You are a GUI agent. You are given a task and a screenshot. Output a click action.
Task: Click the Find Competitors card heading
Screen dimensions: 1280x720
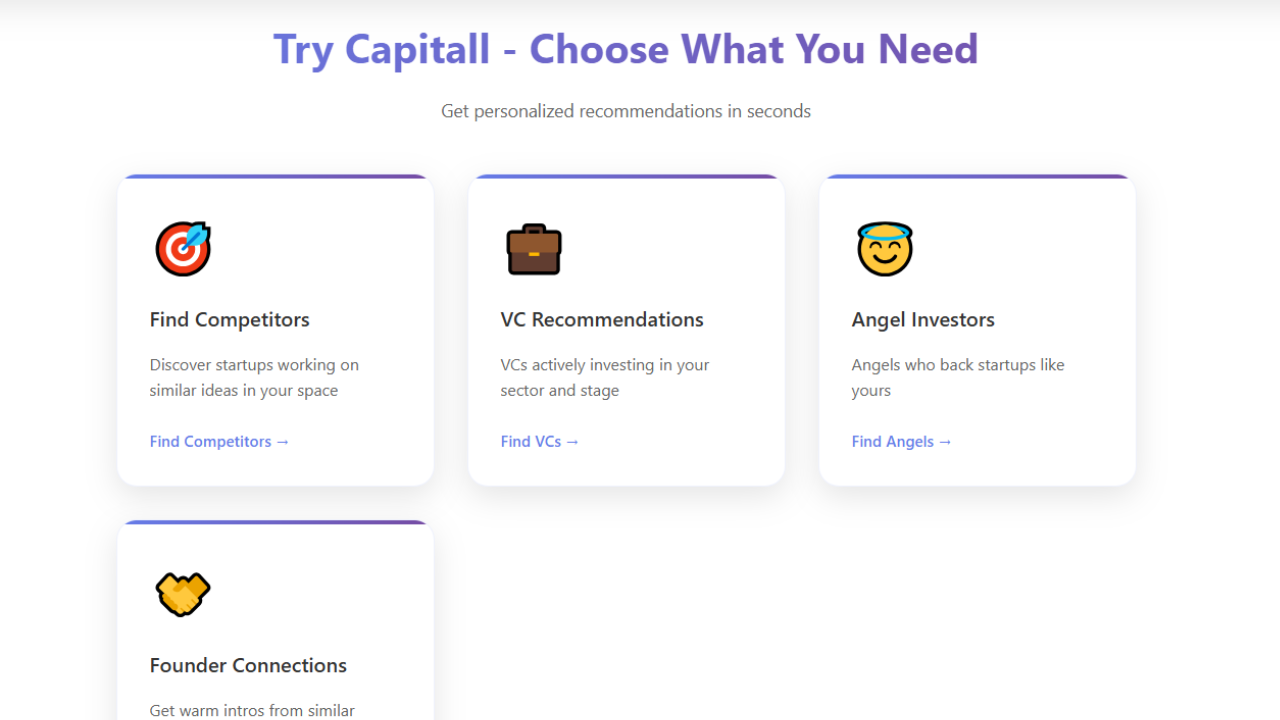click(x=229, y=319)
